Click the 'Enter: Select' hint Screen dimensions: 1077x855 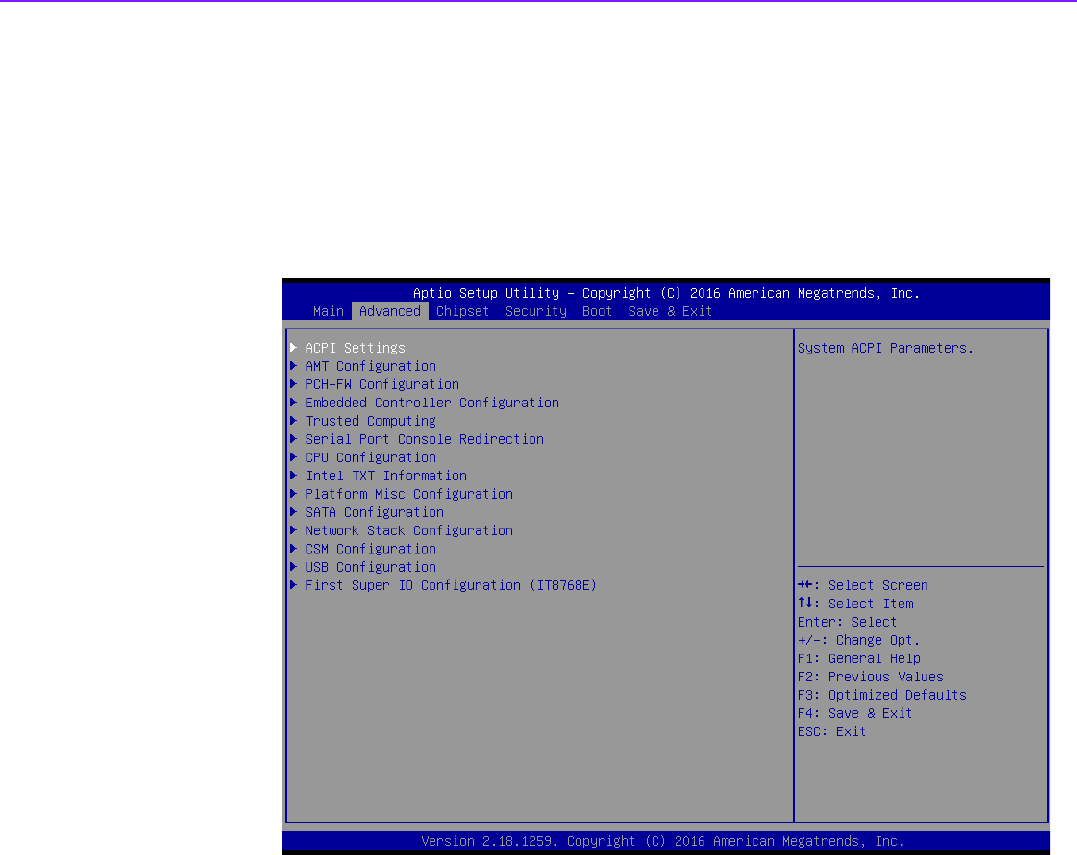click(847, 622)
